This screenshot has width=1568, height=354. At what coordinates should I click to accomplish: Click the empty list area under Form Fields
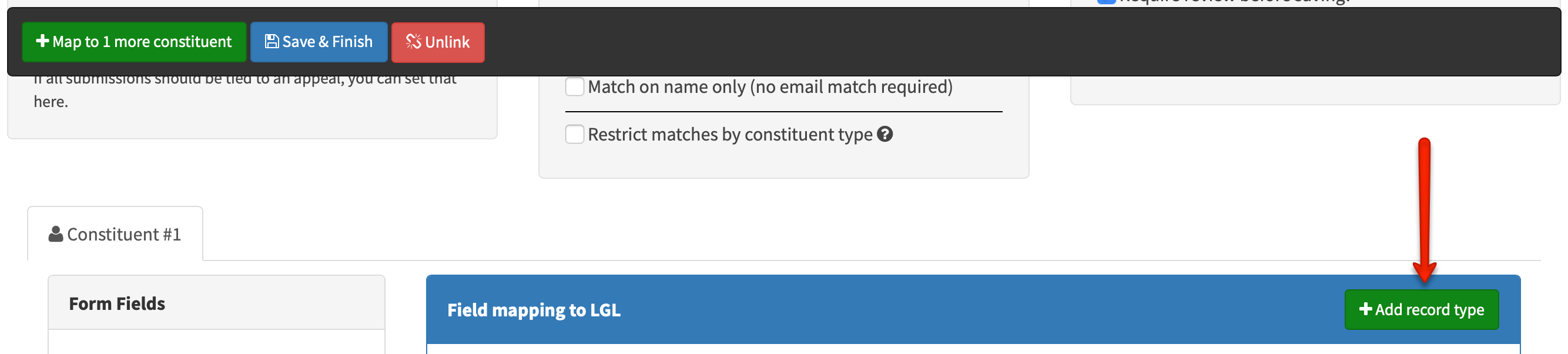217,344
